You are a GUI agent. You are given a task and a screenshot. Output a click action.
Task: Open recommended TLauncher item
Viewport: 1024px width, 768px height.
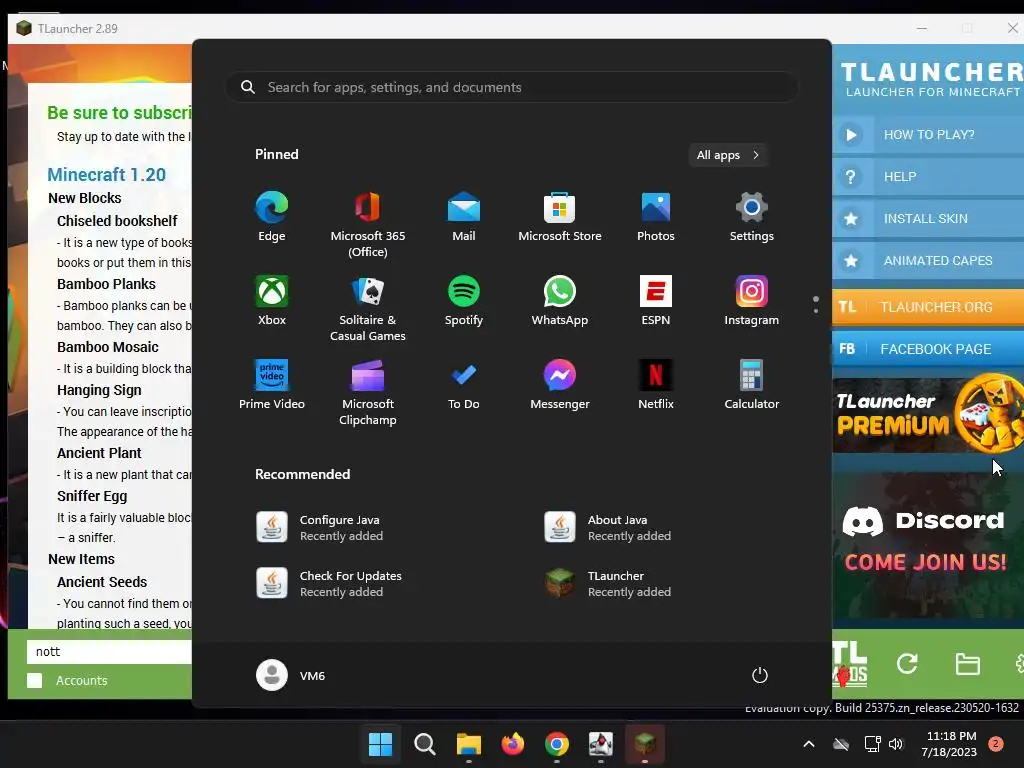coord(608,584)
